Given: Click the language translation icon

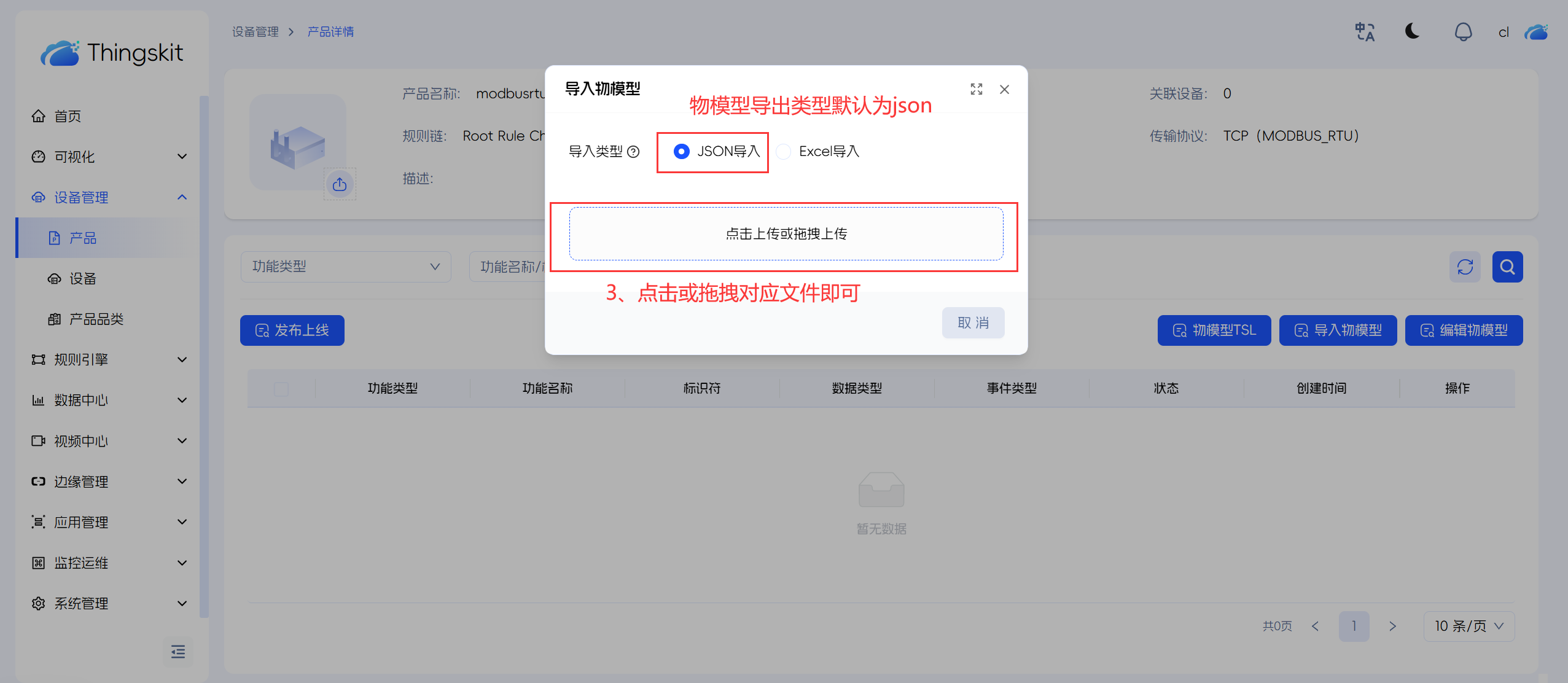Looking at the screenshot, I should tap(1364, 32).
